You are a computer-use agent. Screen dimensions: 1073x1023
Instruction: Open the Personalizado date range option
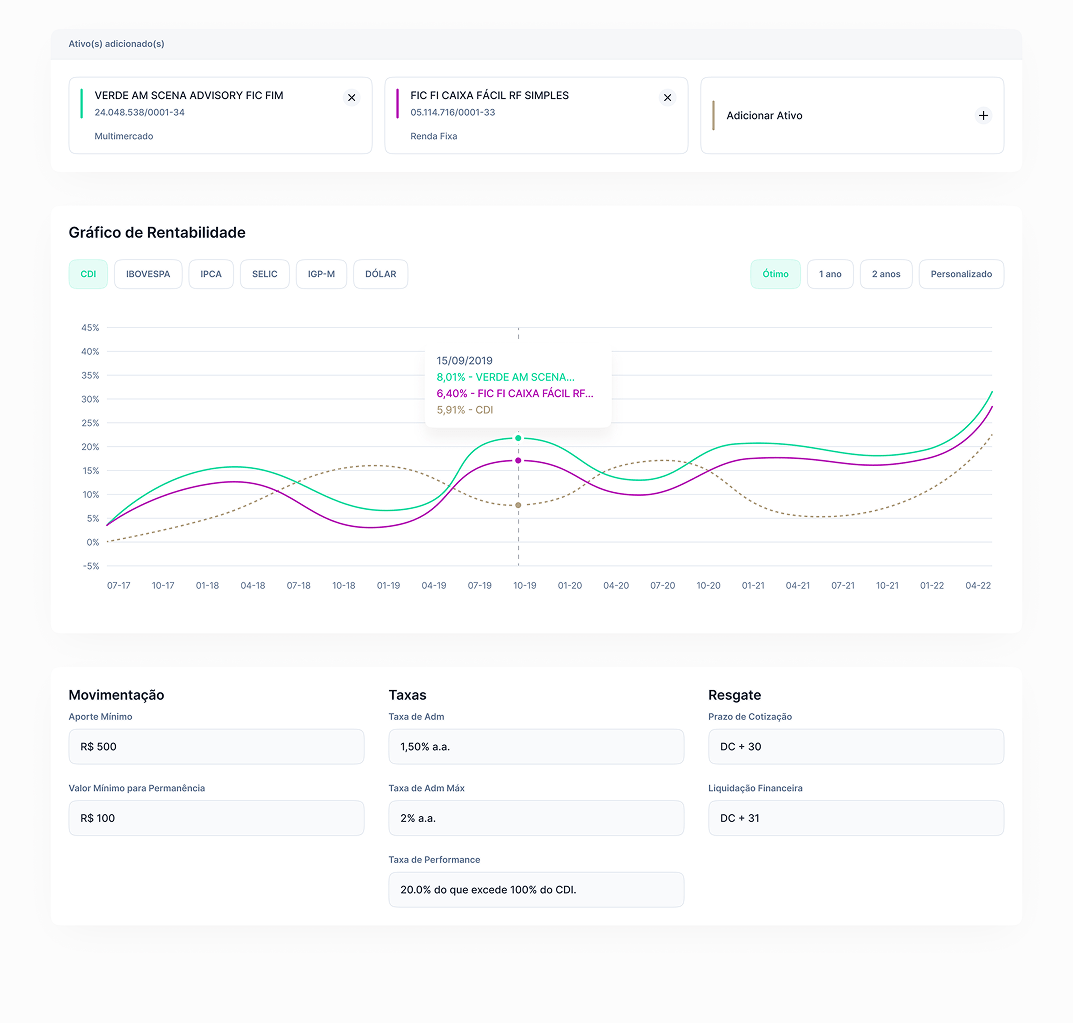(961, 274)
